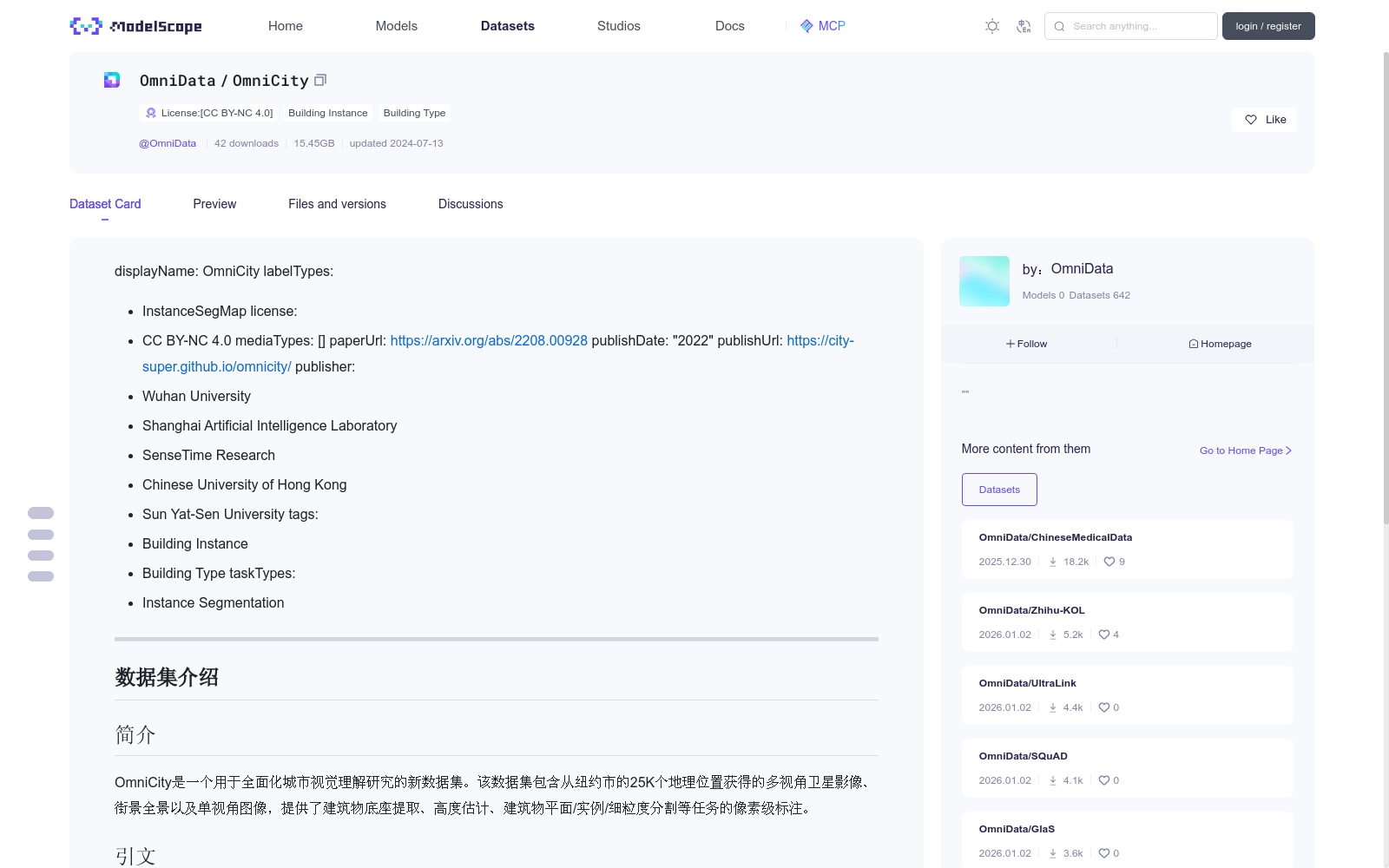The height and width of the screenshot is (868, 1389).
Task: Open the Docs nav item
Action: coord(730,26)
